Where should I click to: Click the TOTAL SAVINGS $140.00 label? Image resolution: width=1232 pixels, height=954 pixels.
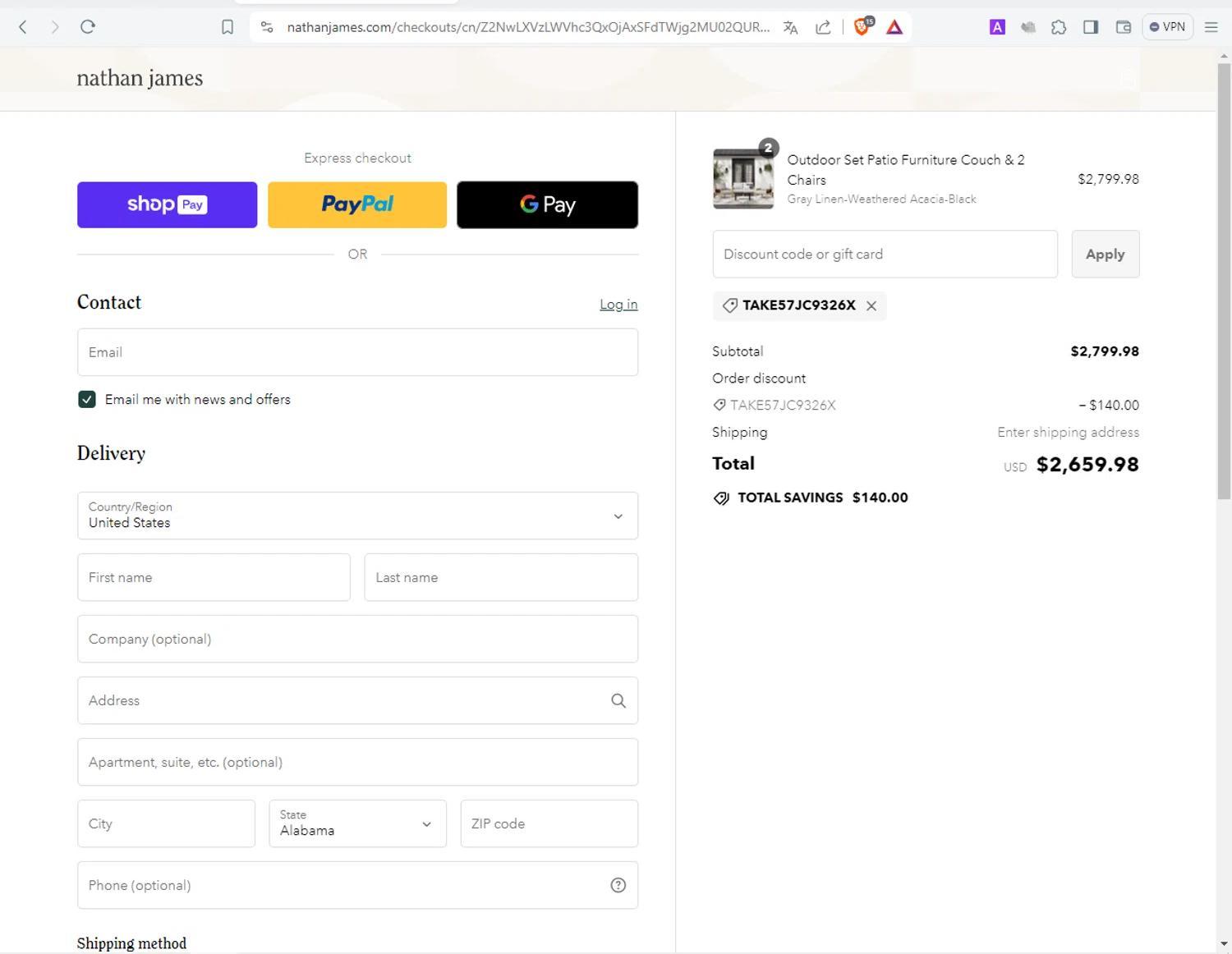tap(823, 498)
